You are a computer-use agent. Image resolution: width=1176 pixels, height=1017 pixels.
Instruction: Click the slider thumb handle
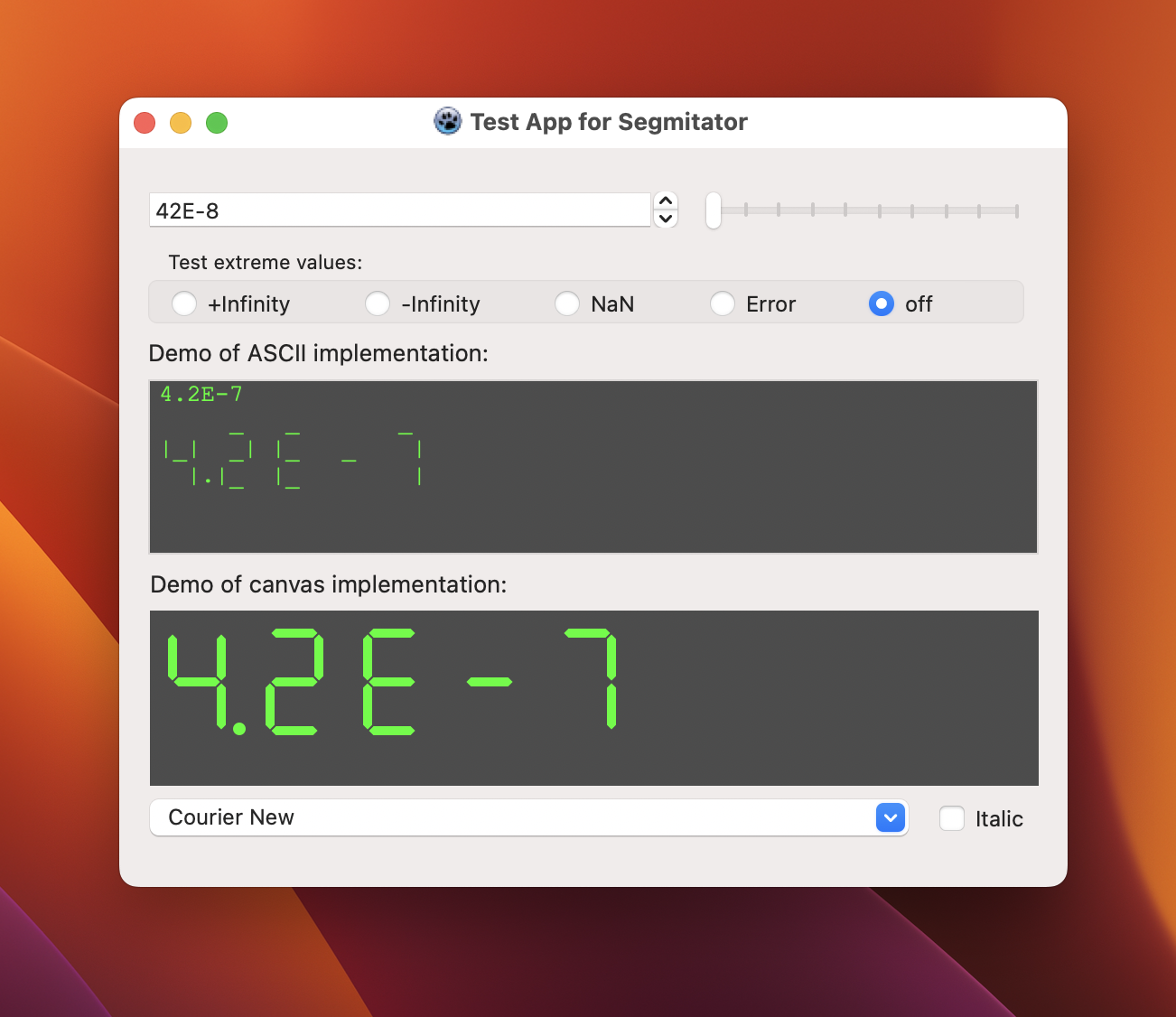714,210
